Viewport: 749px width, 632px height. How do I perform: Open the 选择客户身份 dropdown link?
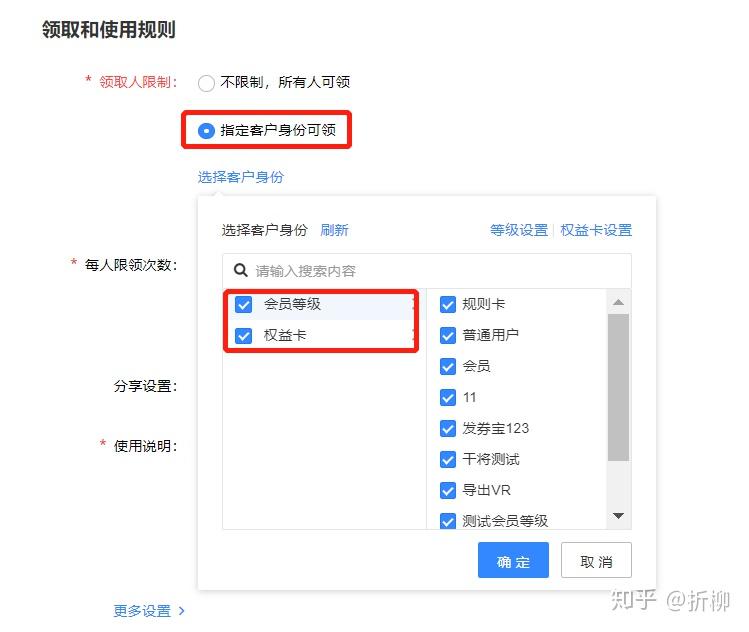coord(241,177)
